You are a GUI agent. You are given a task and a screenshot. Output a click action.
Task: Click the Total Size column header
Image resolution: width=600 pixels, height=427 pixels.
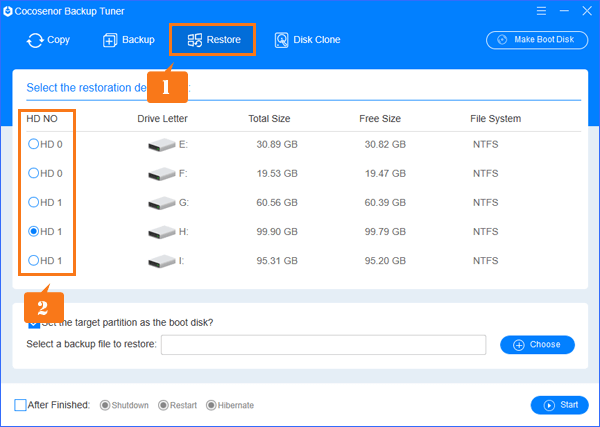point(269,119)
